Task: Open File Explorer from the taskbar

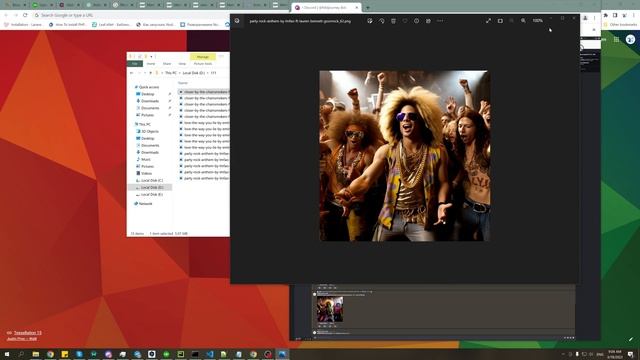Action: 36,354
